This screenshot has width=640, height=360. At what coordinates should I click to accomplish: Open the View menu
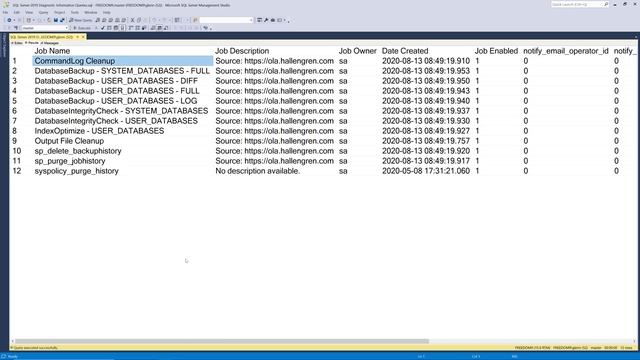29,12
